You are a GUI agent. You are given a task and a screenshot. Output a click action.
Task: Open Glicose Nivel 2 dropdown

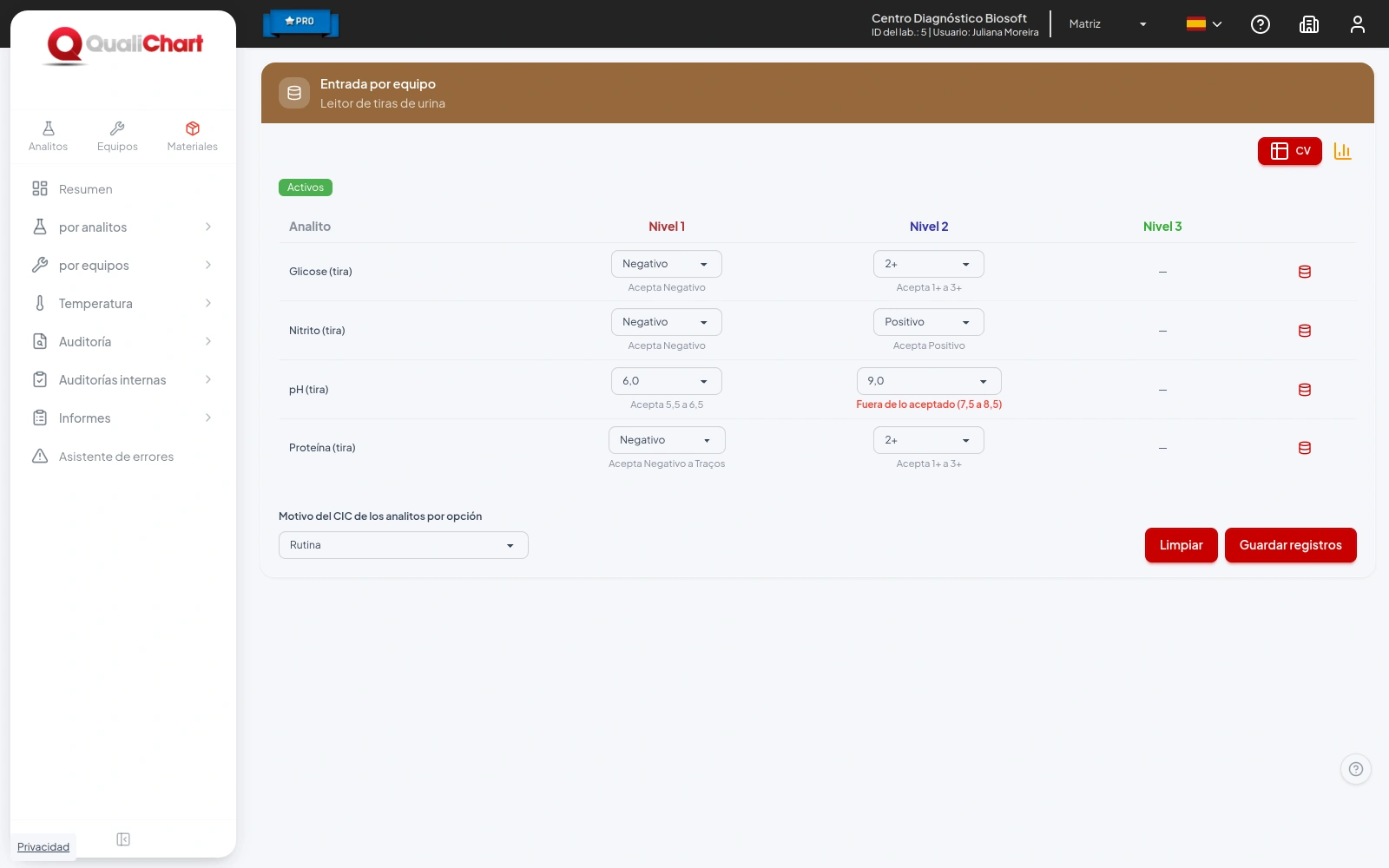[929, 264]
